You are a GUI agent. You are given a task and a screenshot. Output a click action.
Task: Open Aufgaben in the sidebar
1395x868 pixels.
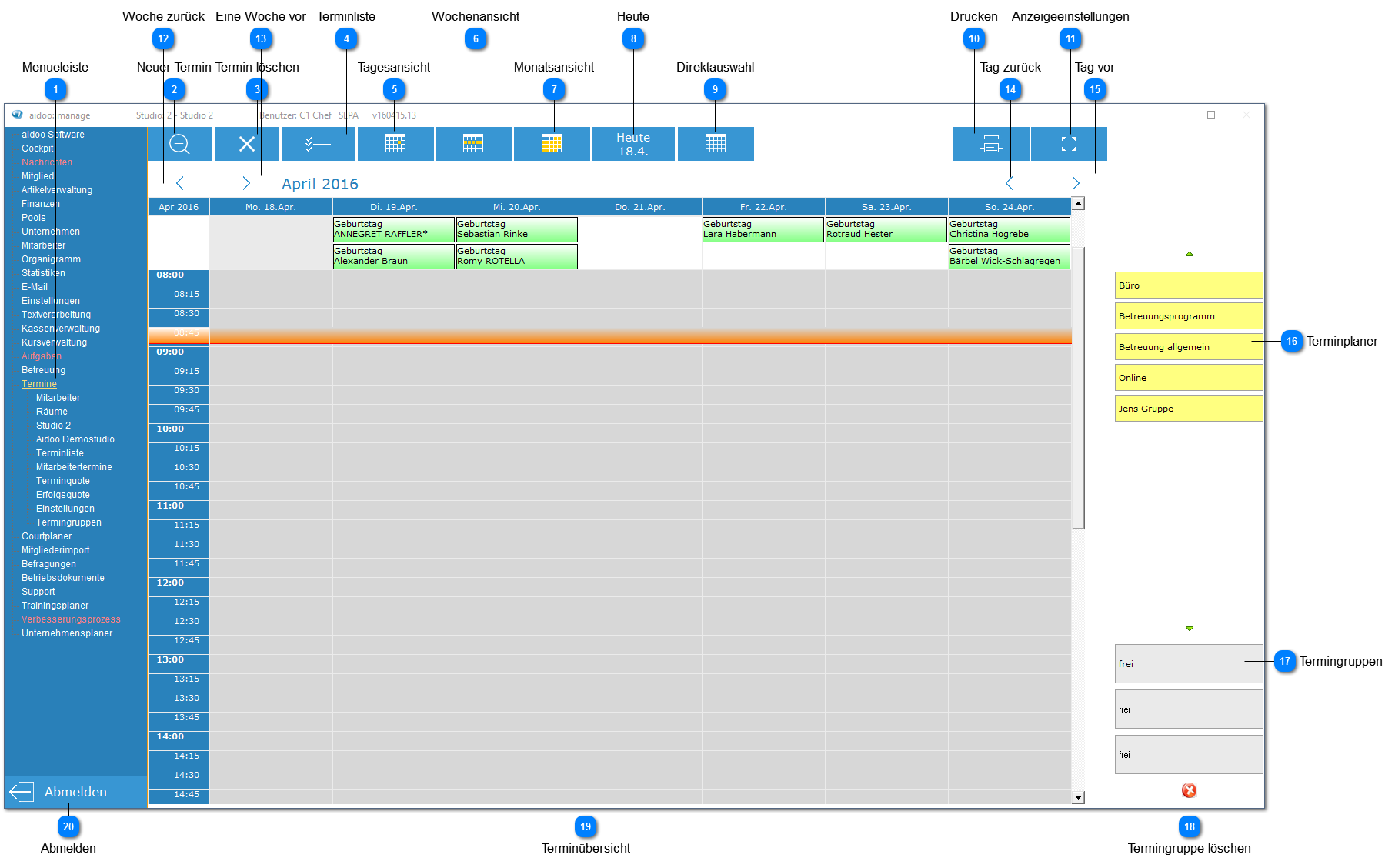point(42,356)
